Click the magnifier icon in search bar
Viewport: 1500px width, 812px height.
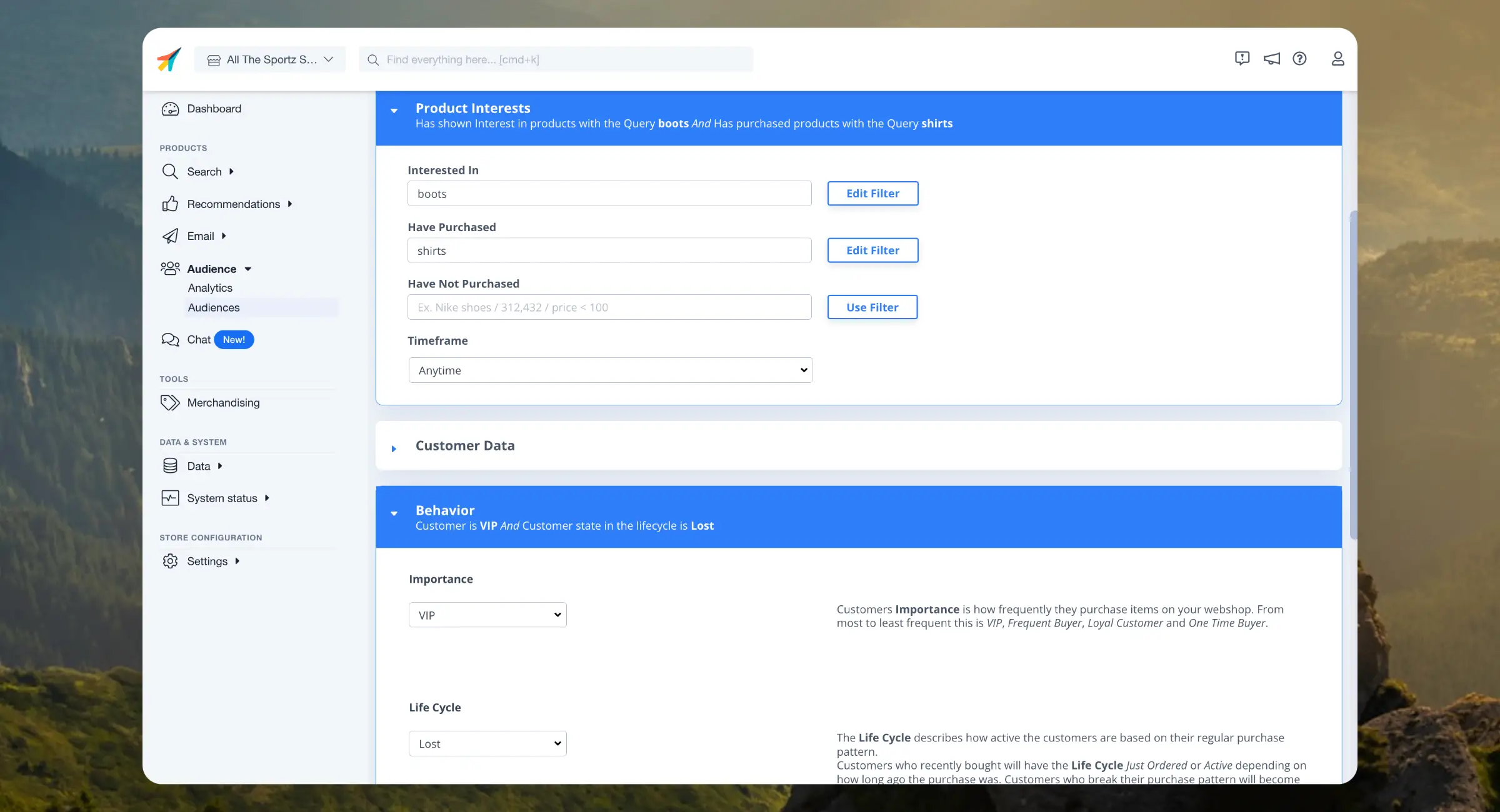[x=373, y=60]
